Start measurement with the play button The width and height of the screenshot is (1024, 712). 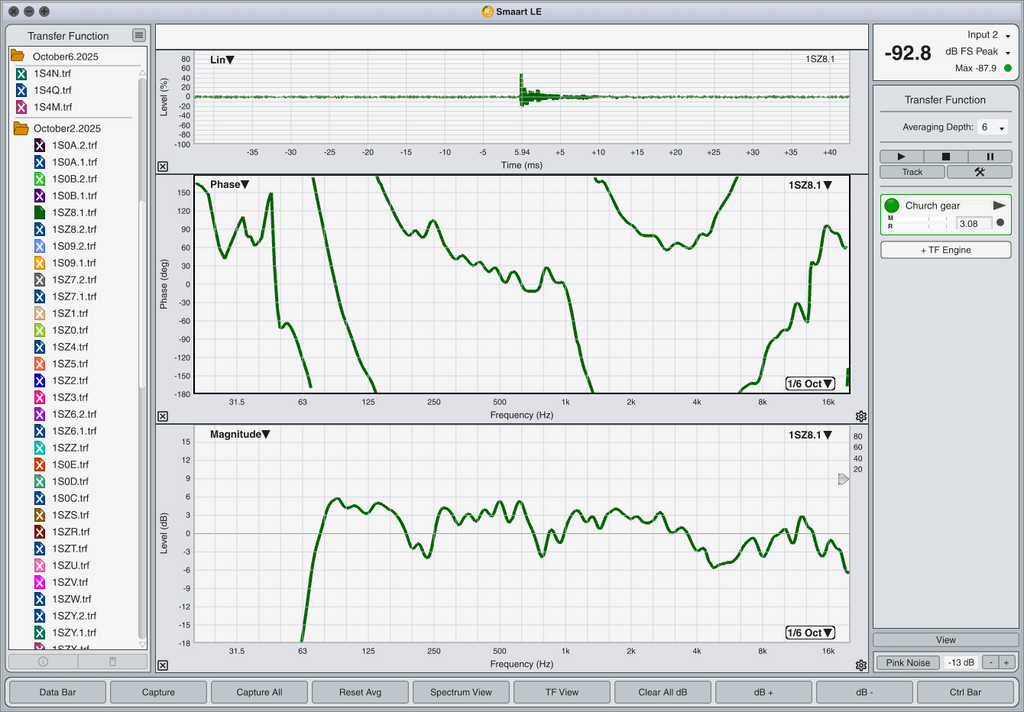(902, 157)
